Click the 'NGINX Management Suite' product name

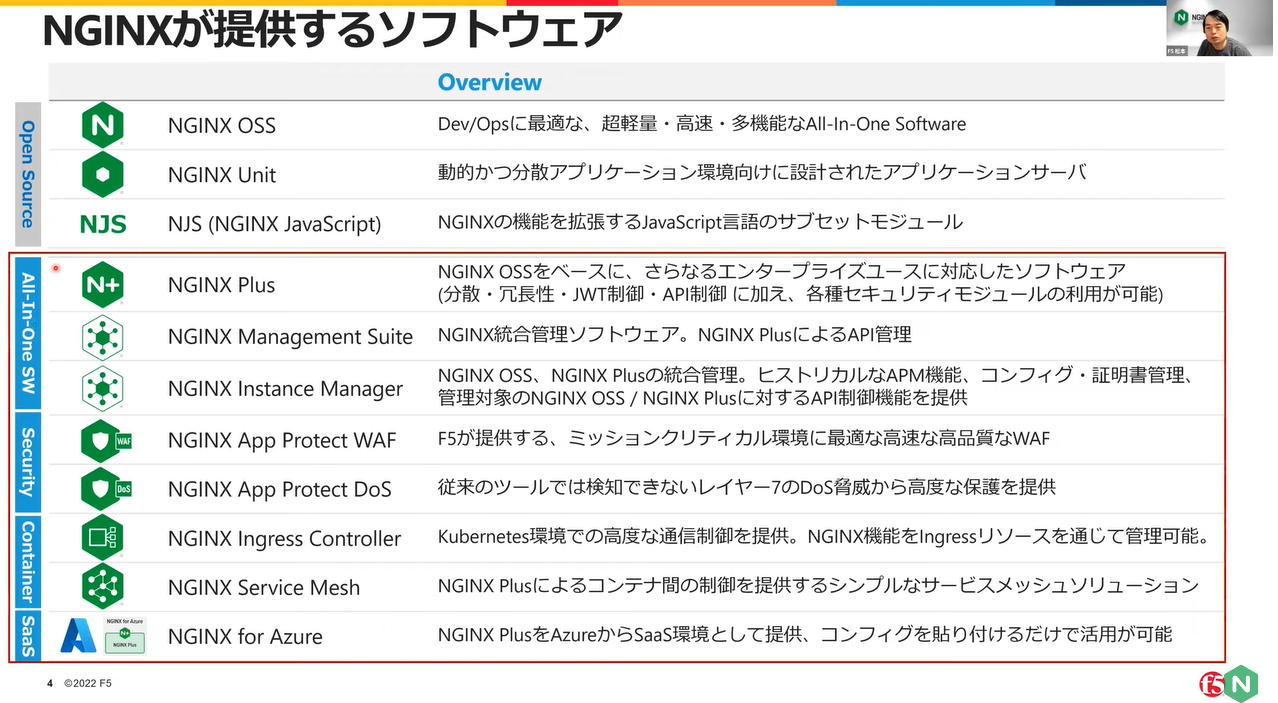click(290, 337)
